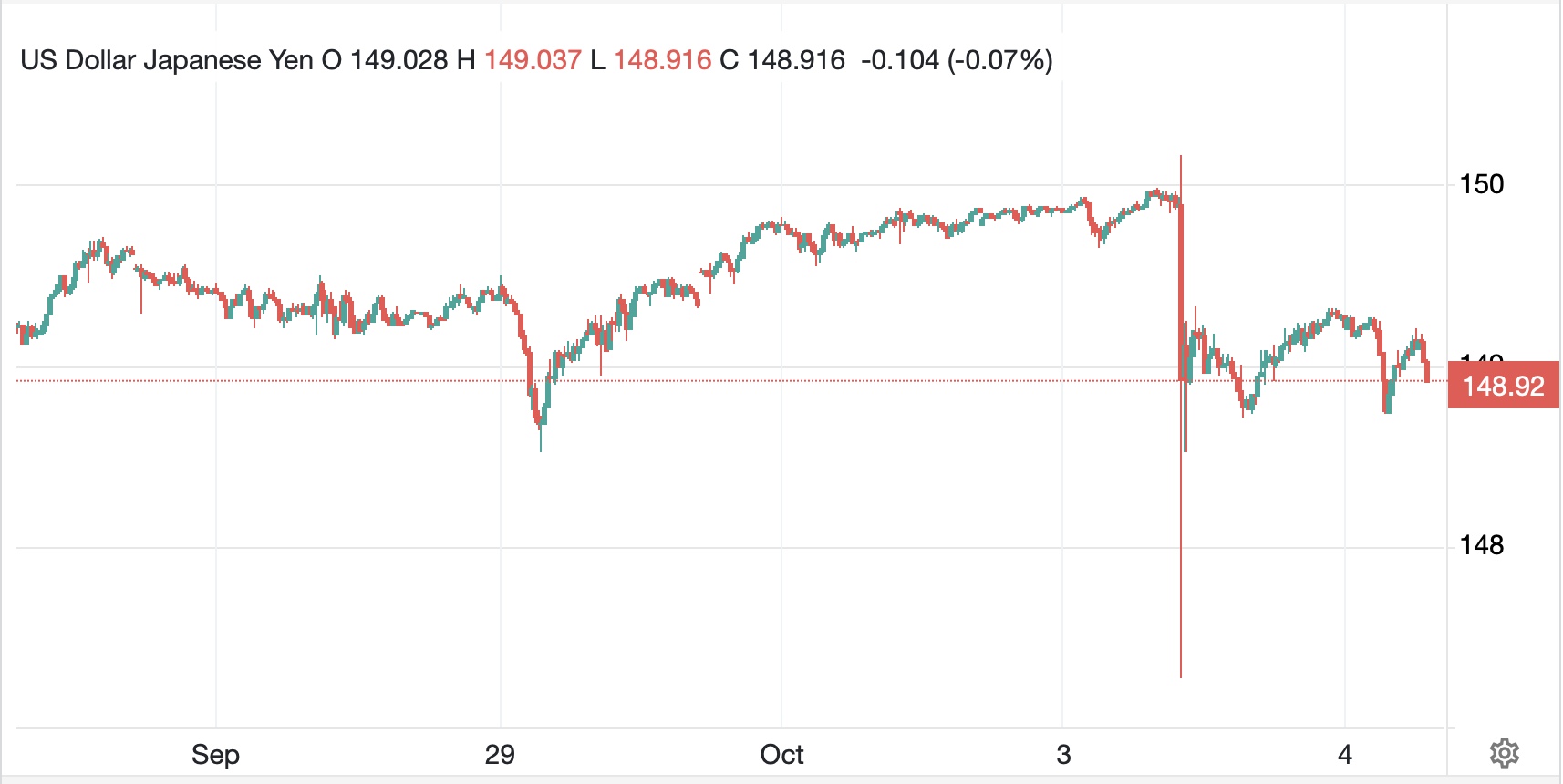Click the Sep date label
The height and width of the screenshot is (784, 1563).
coord(215,755)
